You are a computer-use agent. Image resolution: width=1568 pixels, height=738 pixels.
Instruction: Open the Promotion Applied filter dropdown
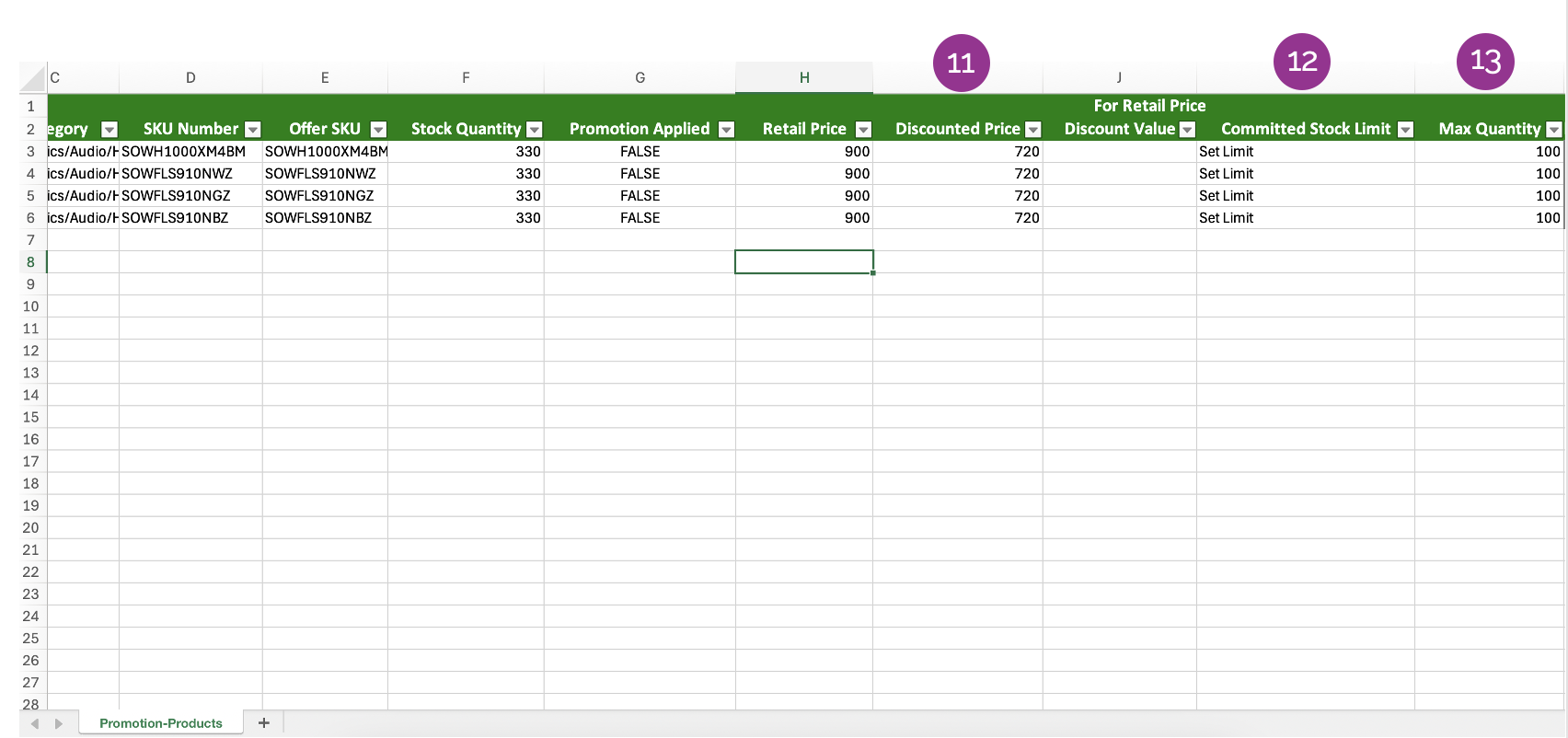coord(726,130)
